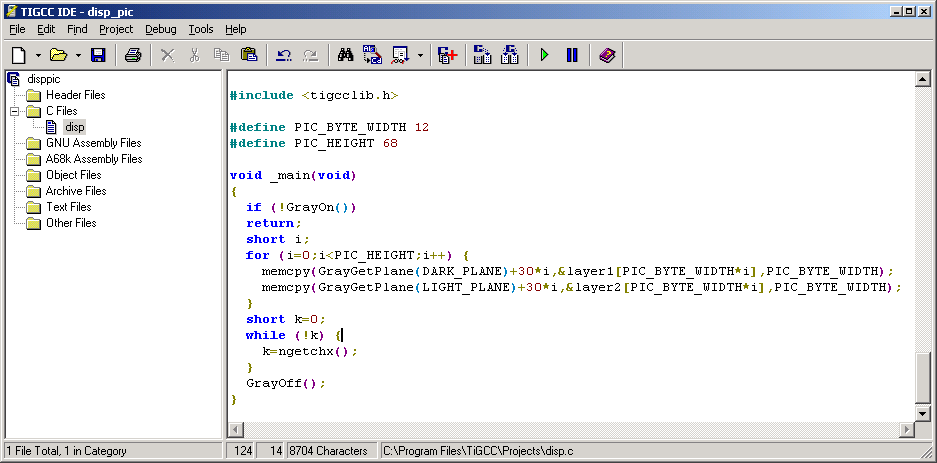The image size is (937, 463).
Task: Click the horizontal scrollbar left arrow
Action: click(x=236, y=429)
